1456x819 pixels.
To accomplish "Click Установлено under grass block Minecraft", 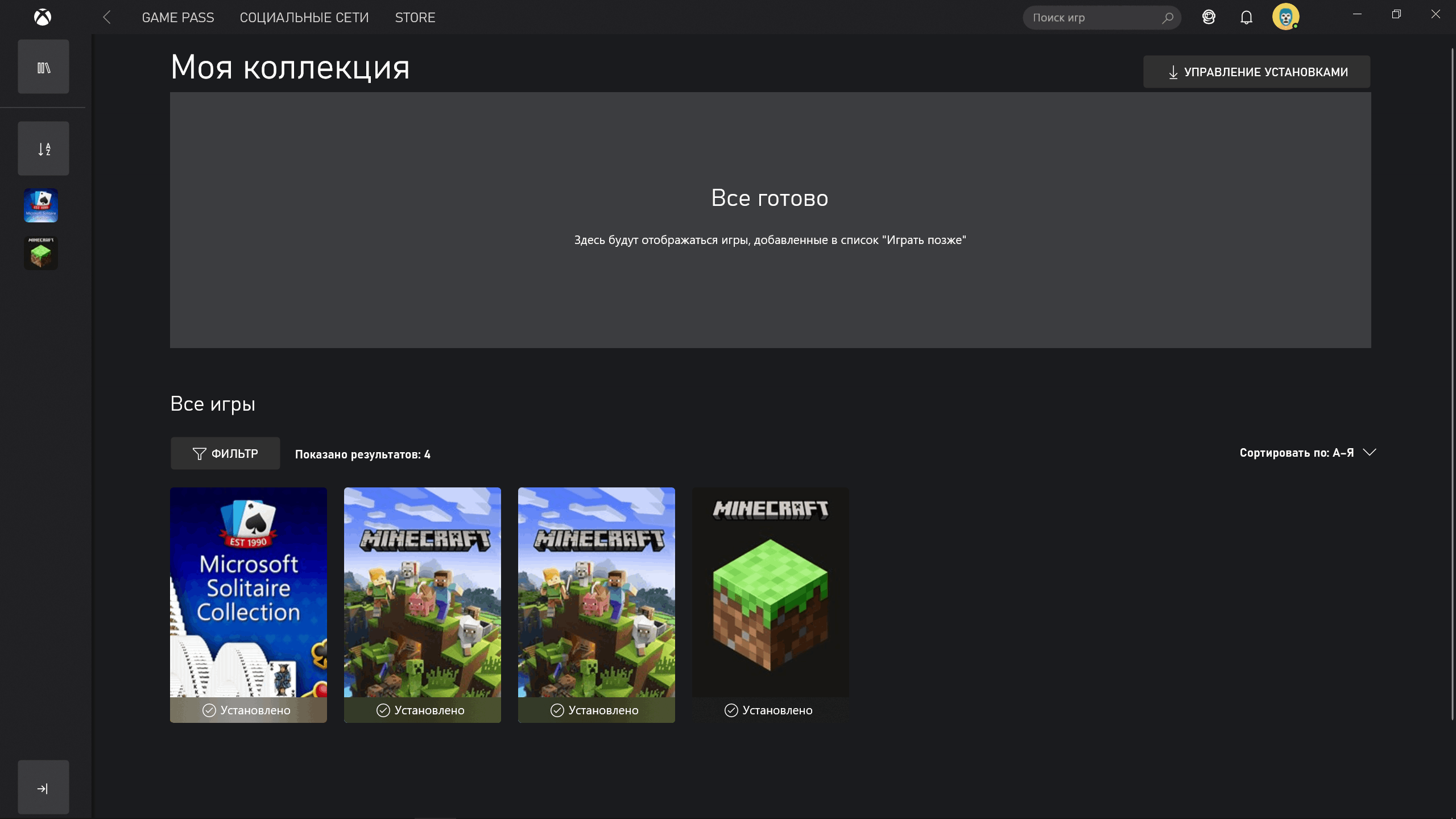I will tap(771, 710).
